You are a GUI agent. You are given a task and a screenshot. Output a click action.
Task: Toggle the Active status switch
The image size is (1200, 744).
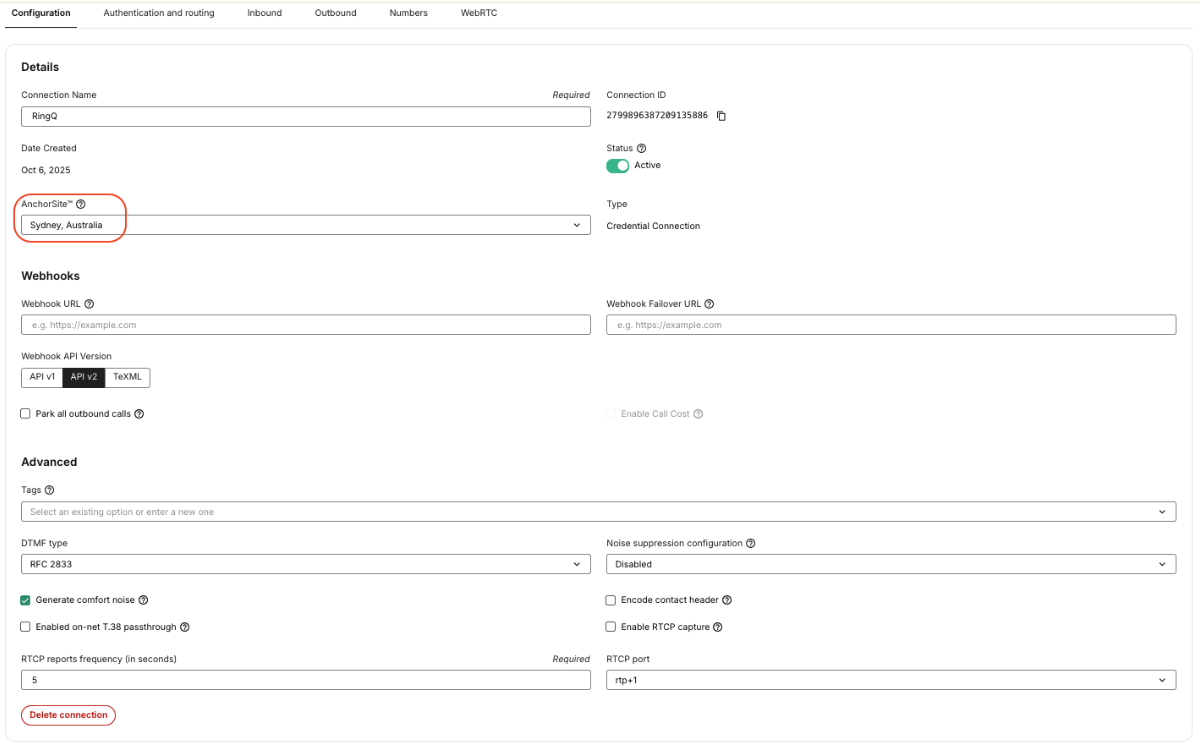click(x=618, y=165)
